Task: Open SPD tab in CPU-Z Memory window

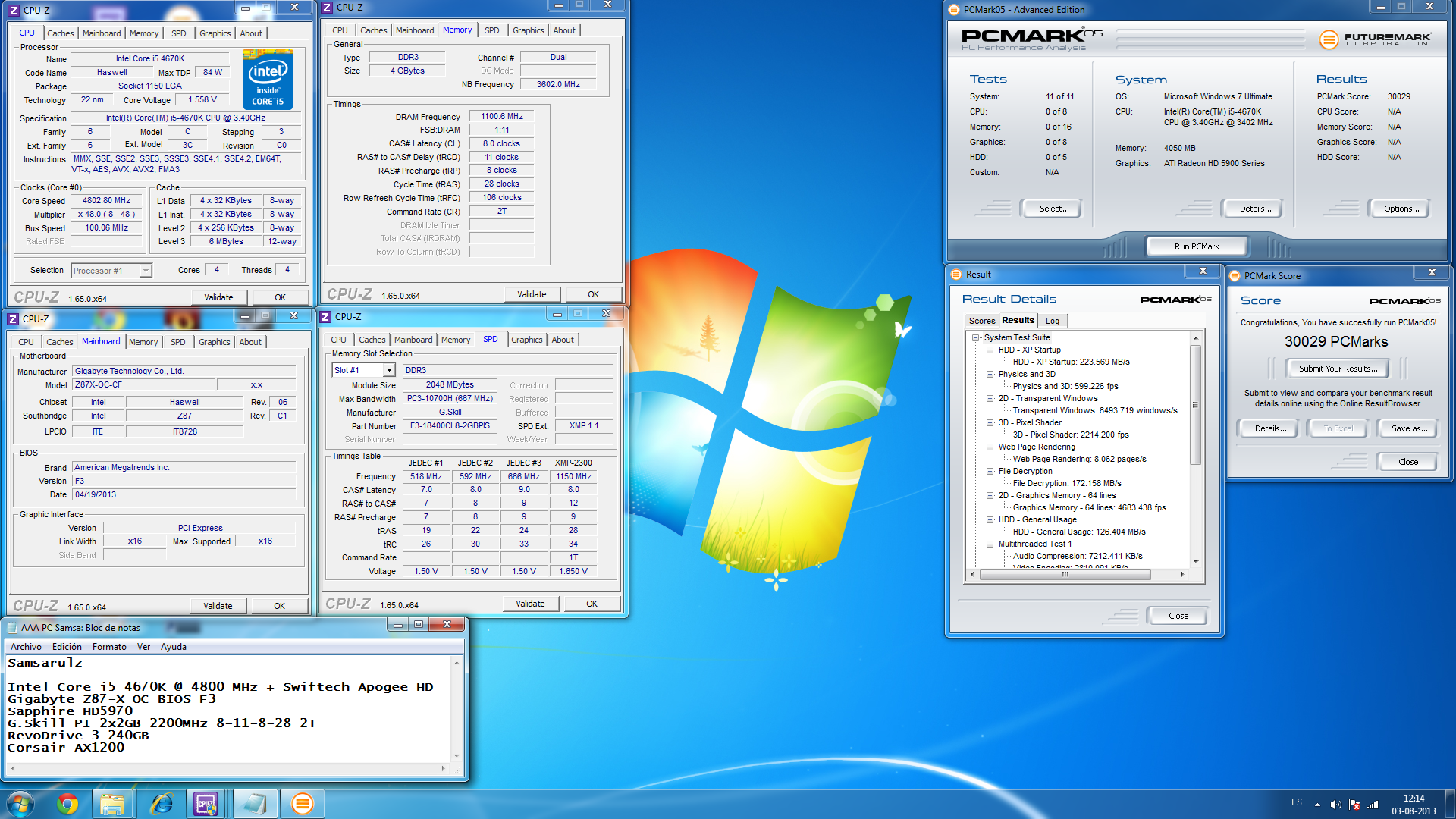Action: [x=492, y=30]
